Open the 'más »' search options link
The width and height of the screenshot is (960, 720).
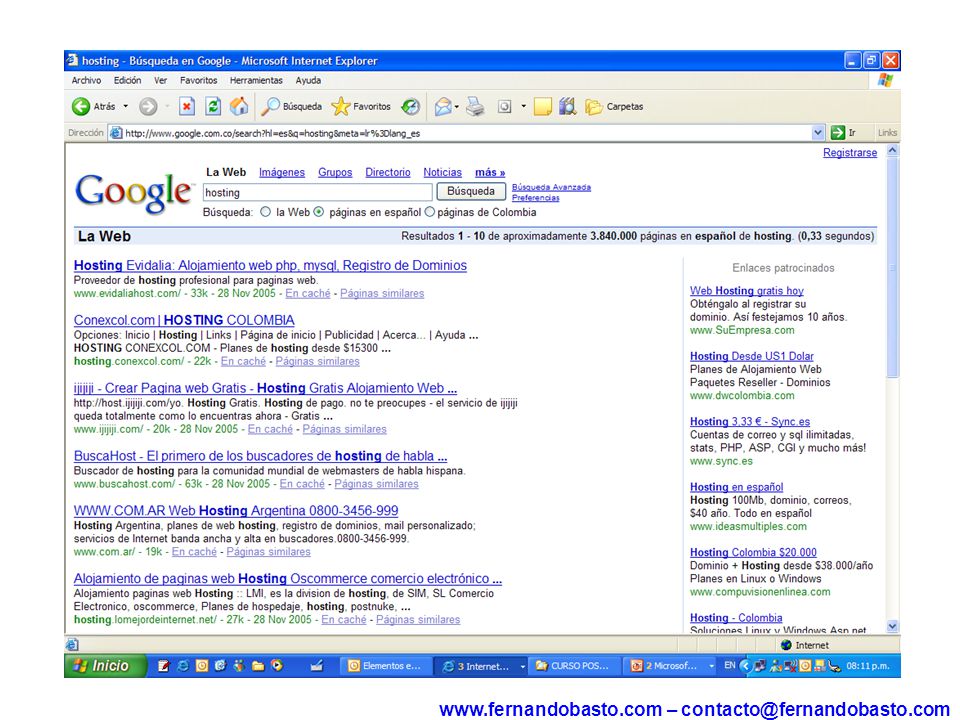click(x=490, y=173)
